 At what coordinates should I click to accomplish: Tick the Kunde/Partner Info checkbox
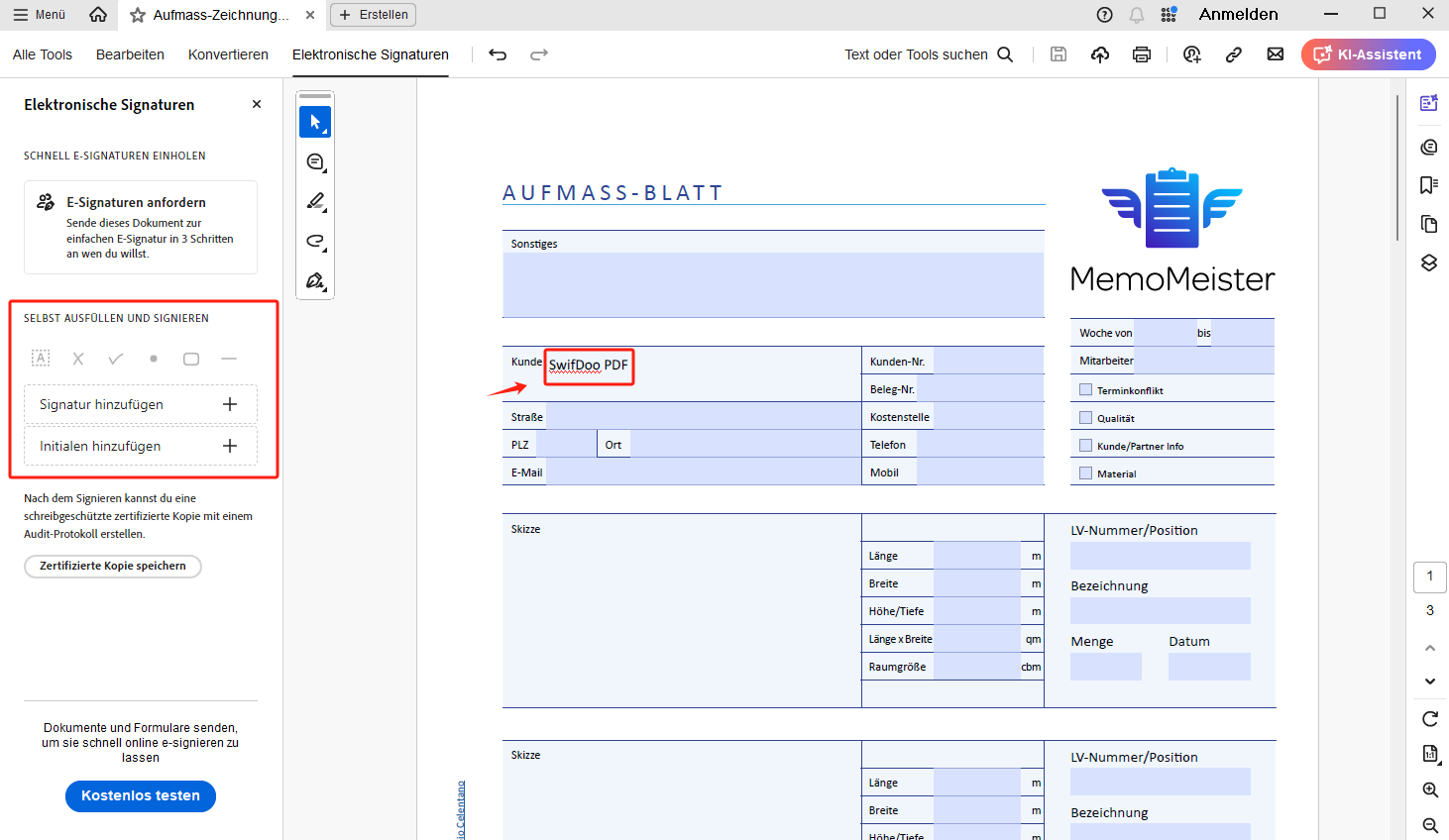tap(1085, 445)
